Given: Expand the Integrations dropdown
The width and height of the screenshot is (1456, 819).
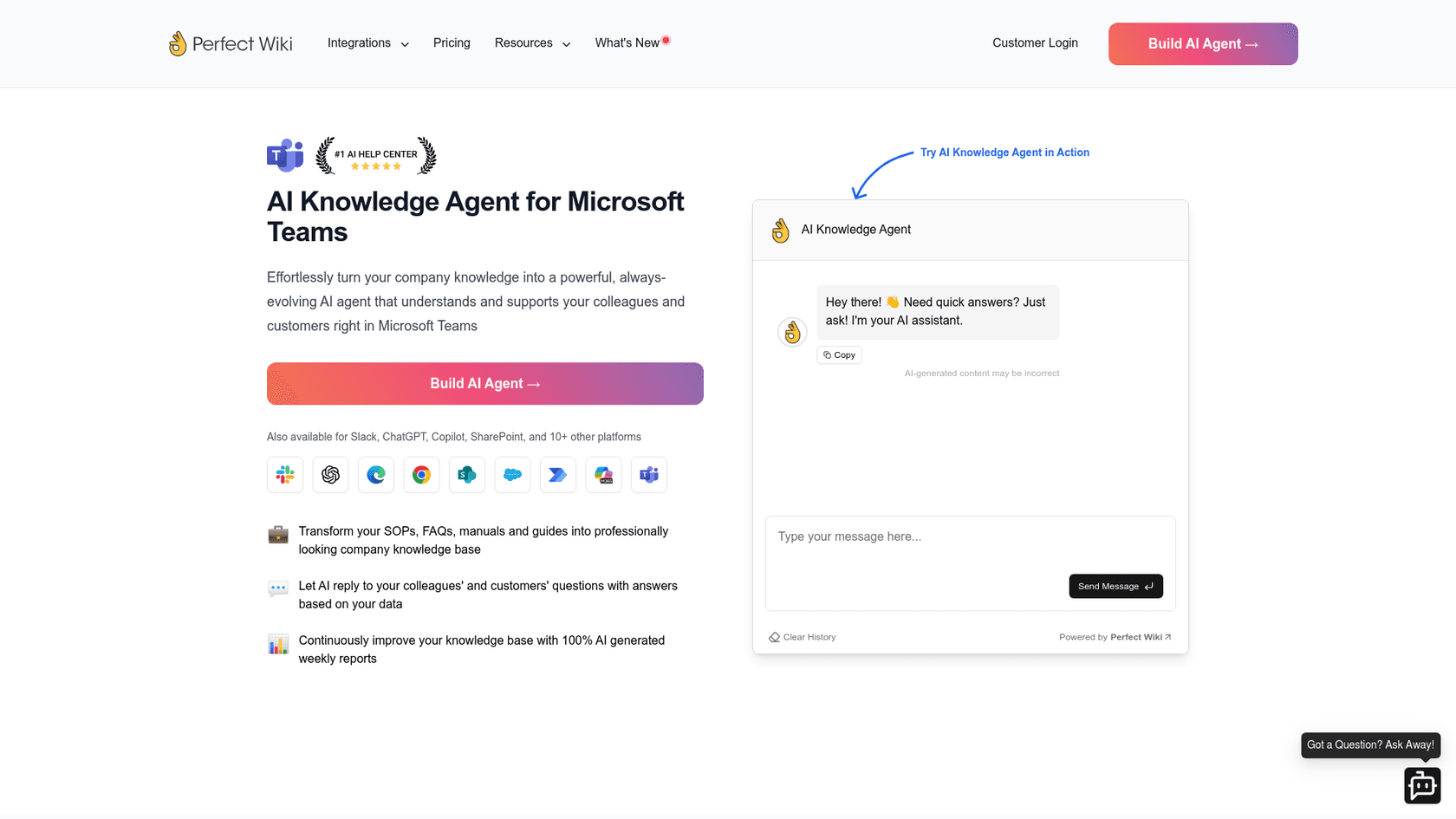Looking at the screenshot, I should [x=367, y=42].
